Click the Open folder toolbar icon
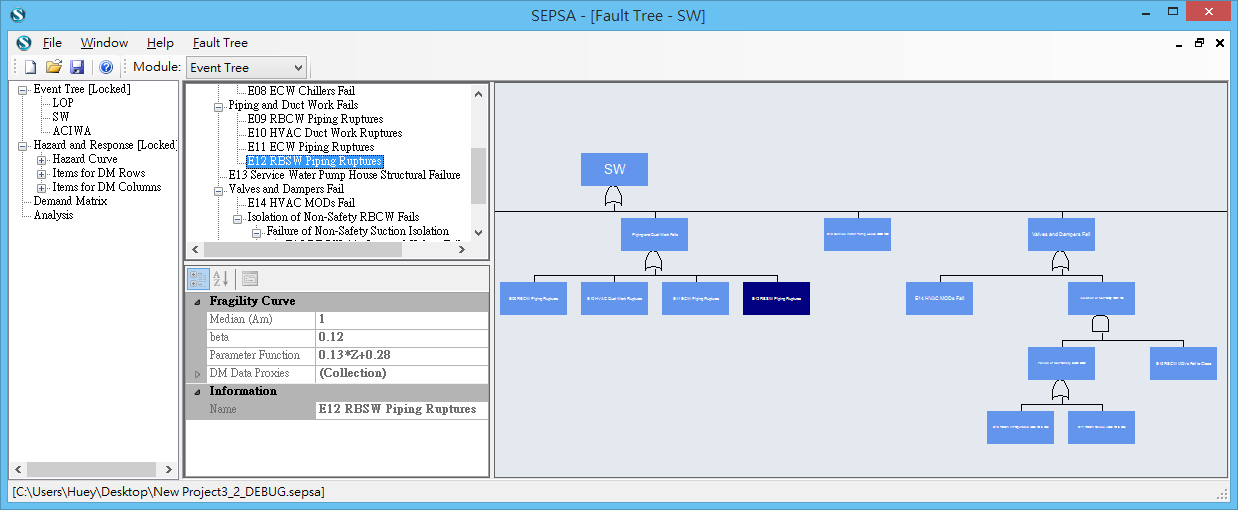Screen dimensions: 1238x510 [54, 67]
